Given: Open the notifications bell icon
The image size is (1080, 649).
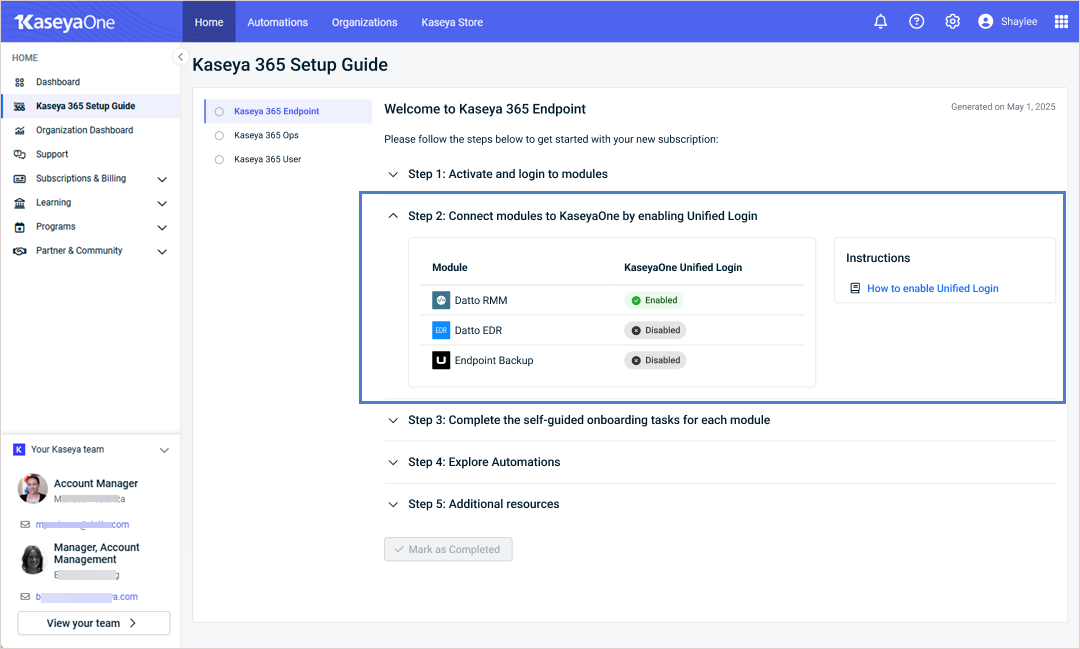Looking at the screenshot, I should [880, 22].
